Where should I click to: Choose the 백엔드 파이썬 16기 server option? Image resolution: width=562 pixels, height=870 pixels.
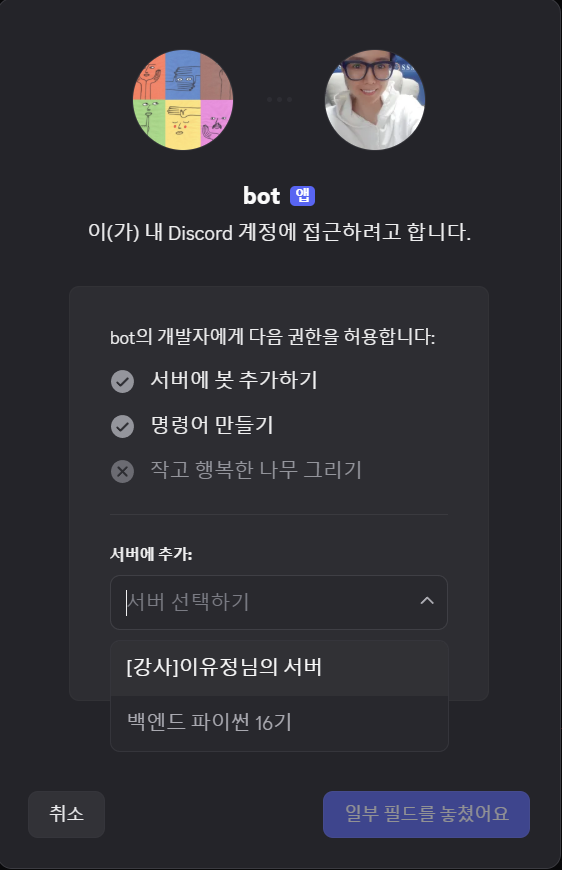click(x=280, y=723)
